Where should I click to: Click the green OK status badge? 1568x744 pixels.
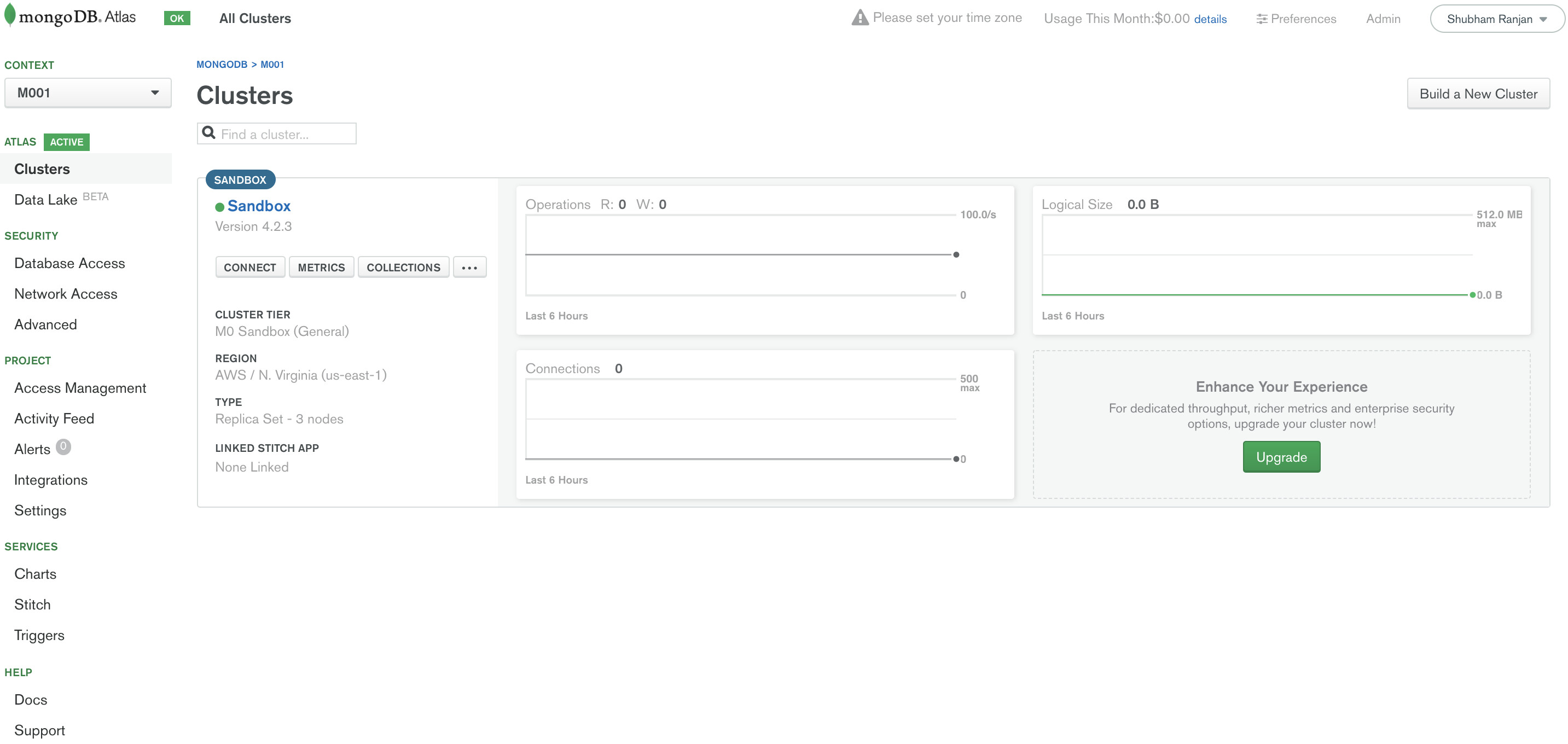point(177,18)
